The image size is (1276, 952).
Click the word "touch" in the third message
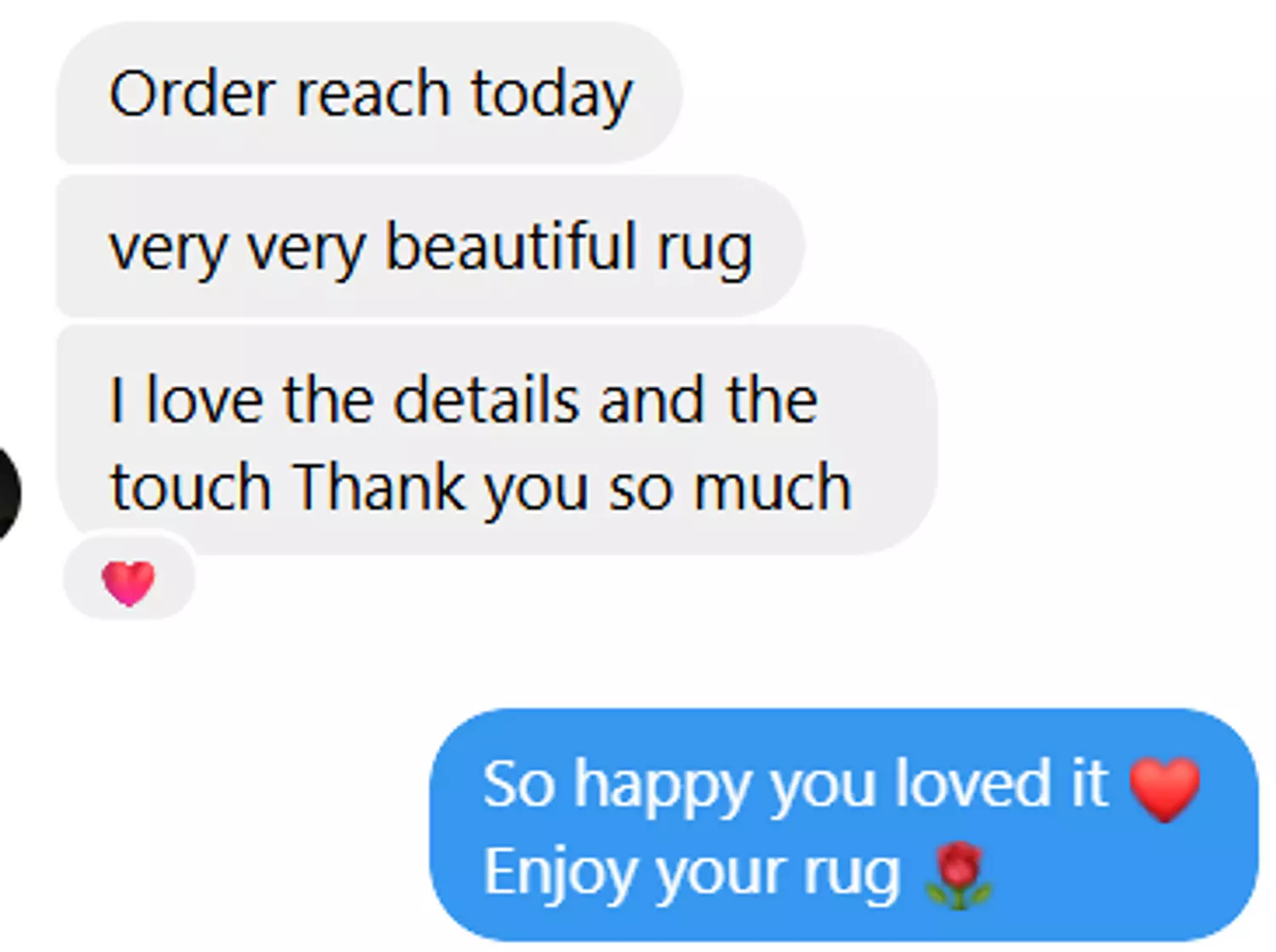tap(191, 487)
